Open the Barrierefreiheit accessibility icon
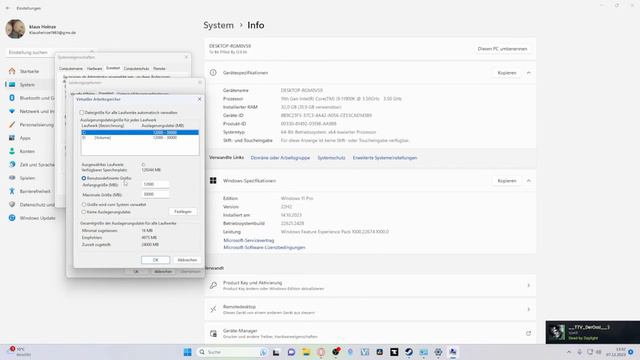640x360 pixels. pos(12,191)
